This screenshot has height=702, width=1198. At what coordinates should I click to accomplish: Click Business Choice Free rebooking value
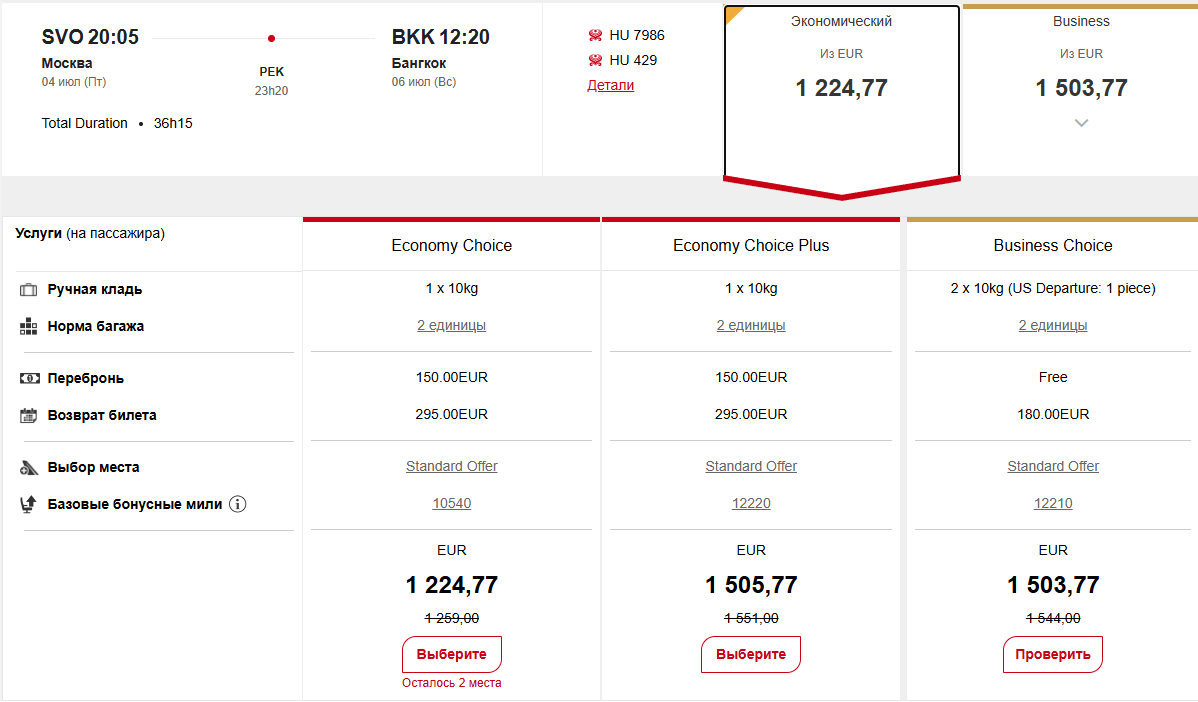click(x=1053, y=377)
